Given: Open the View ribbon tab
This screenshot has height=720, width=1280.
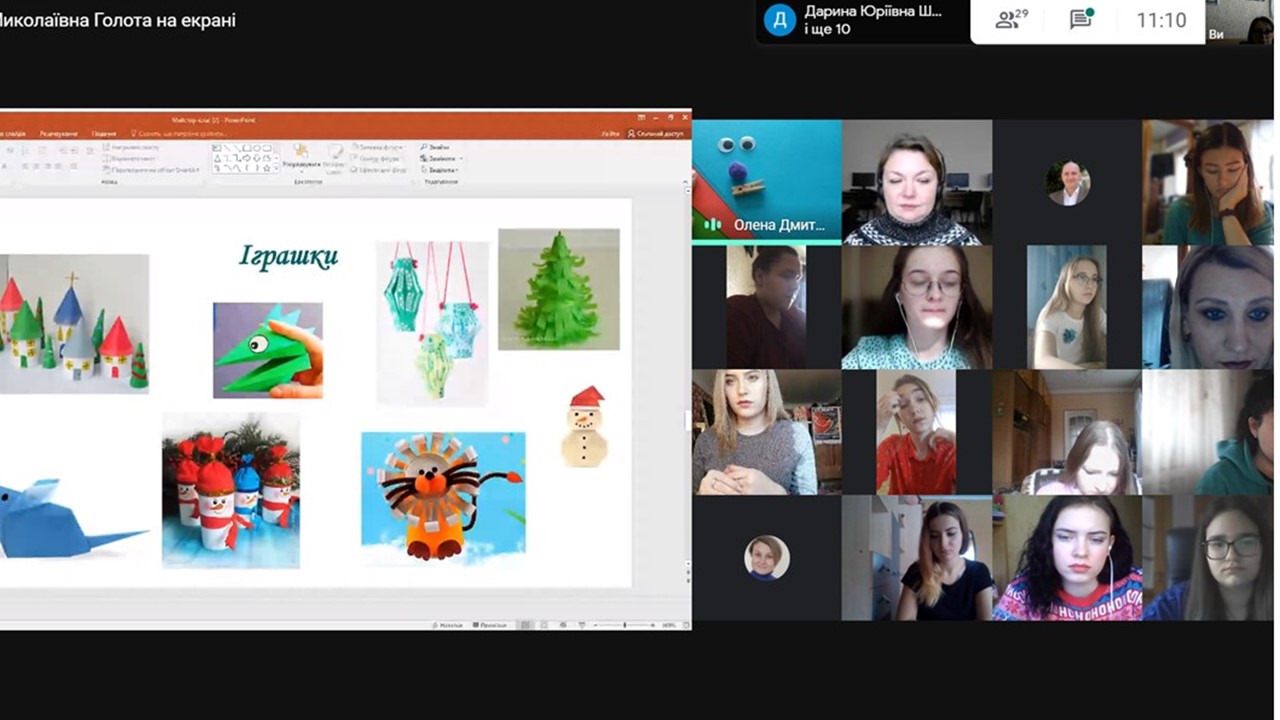Looking at the screenshot, I should [x=103, y=133].
